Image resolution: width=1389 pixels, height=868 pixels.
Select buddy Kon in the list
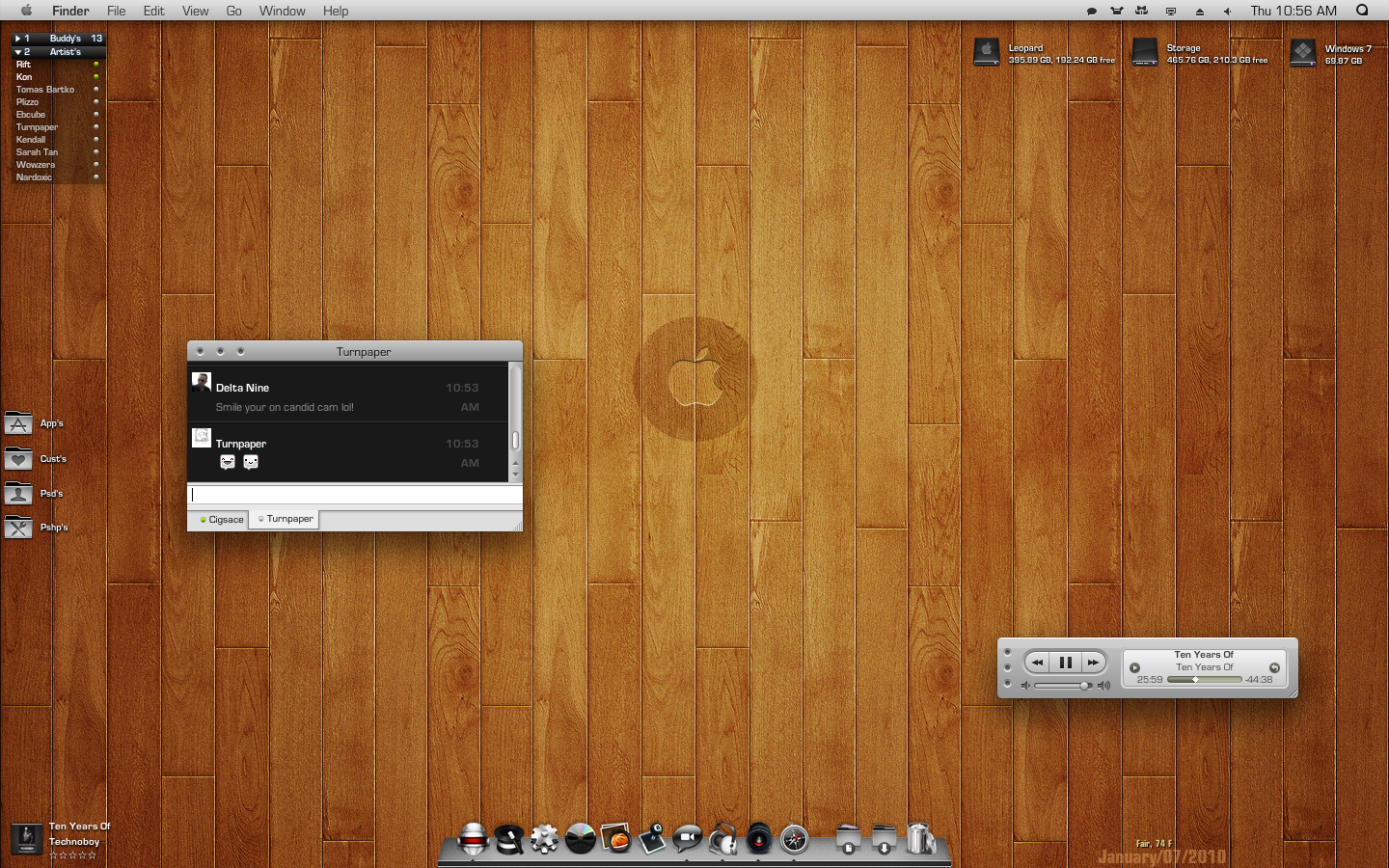(x=58, y=77)
